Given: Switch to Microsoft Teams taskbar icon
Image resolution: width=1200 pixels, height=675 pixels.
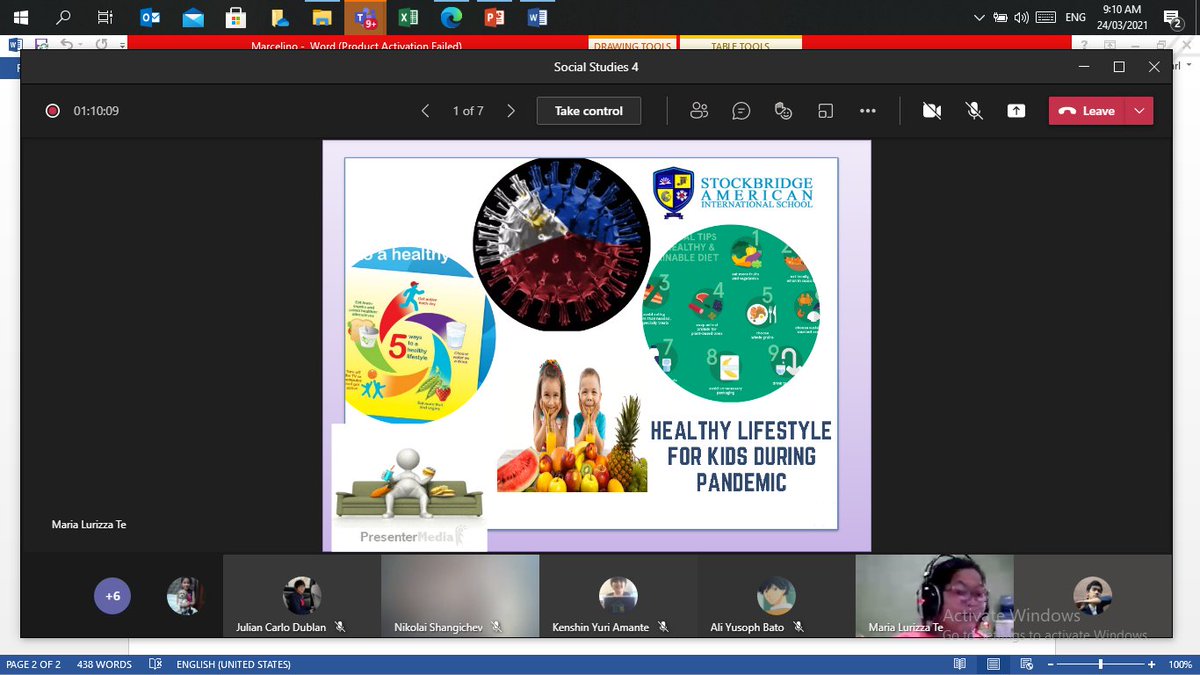Looking at the screenshot, I should 364,17.
